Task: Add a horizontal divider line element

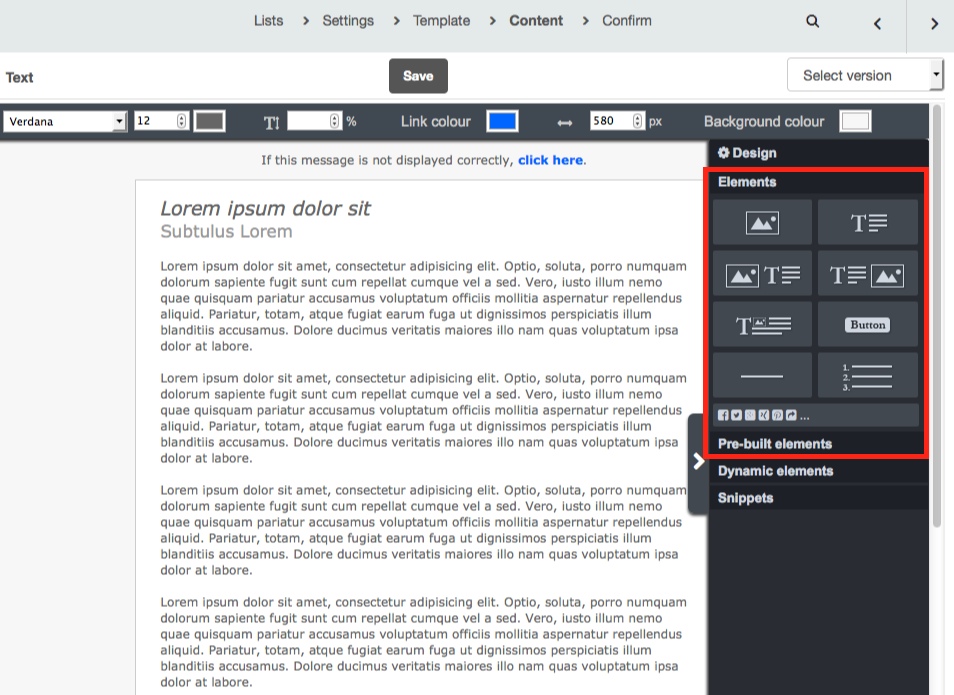Action: (762, 376)
